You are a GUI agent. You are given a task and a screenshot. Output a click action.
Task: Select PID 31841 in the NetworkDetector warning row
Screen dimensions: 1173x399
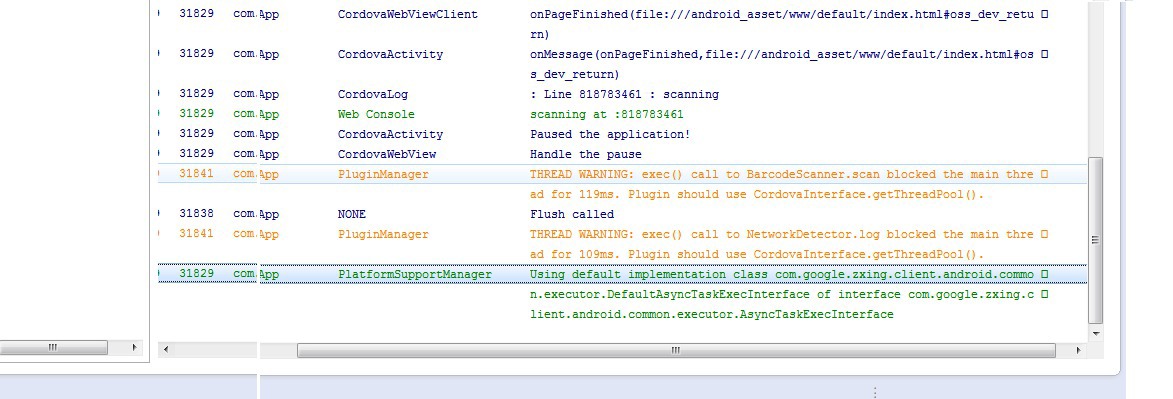(196, 234)
